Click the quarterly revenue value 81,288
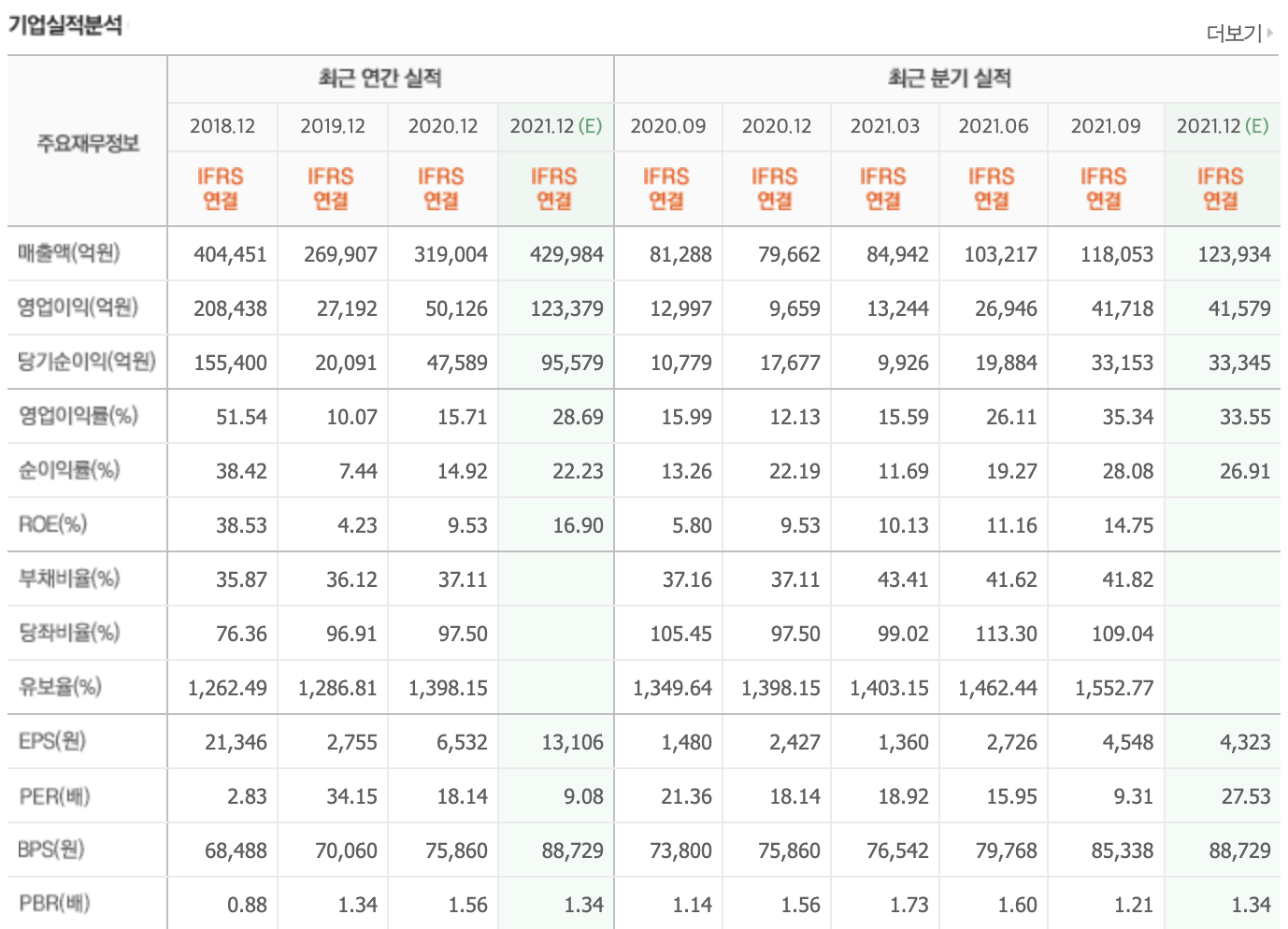The width and height of the screenshot is (1288, 929). 680,254
